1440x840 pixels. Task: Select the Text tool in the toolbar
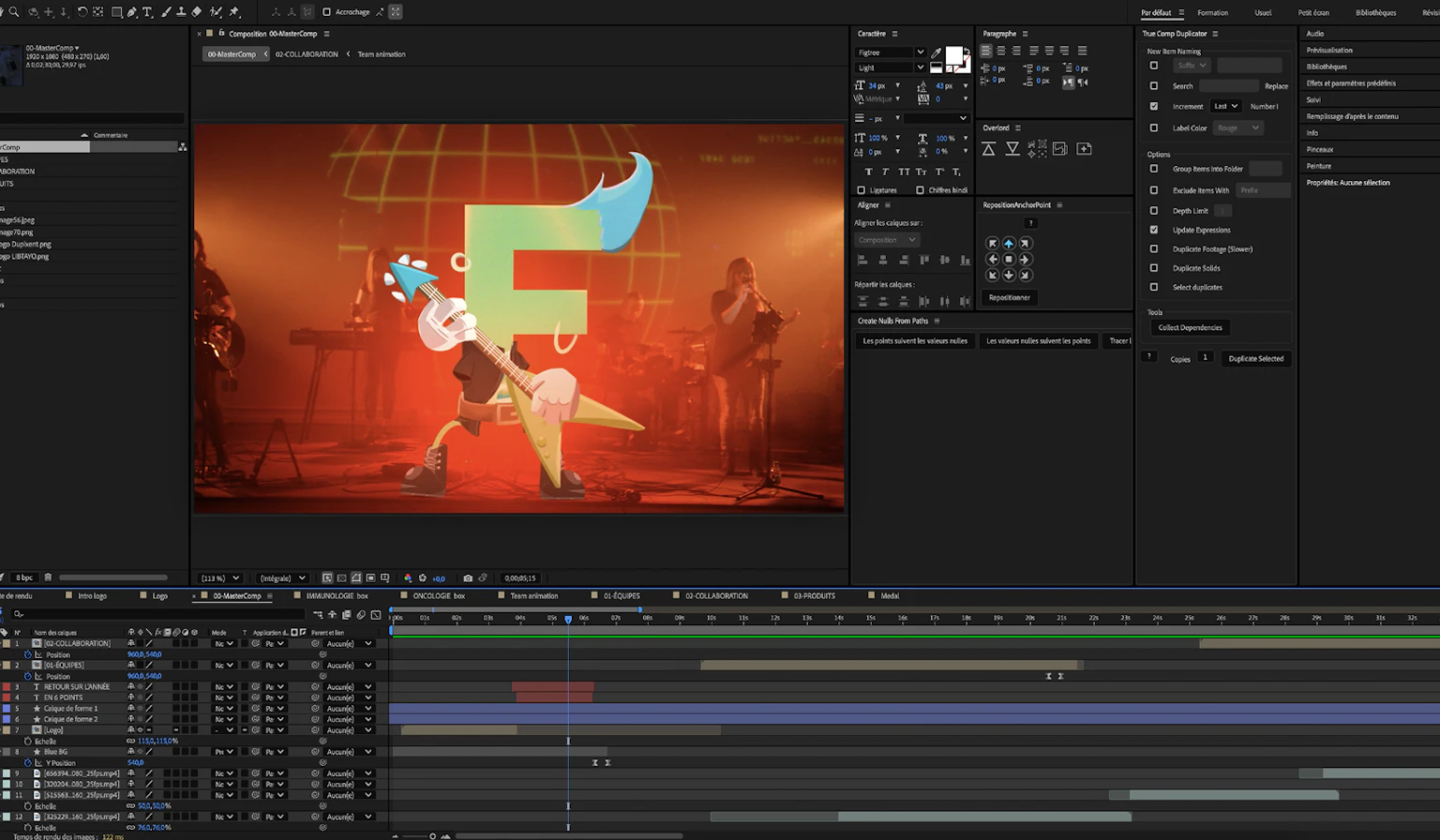click(x=147, y=12)
